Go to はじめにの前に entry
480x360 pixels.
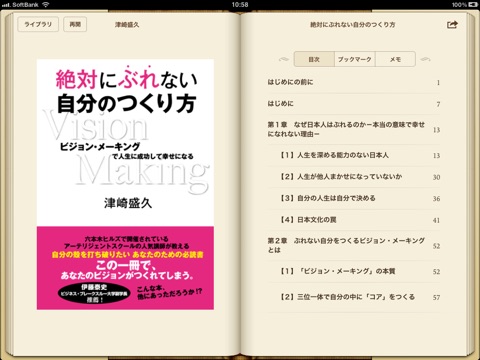(x=354, y=82)
